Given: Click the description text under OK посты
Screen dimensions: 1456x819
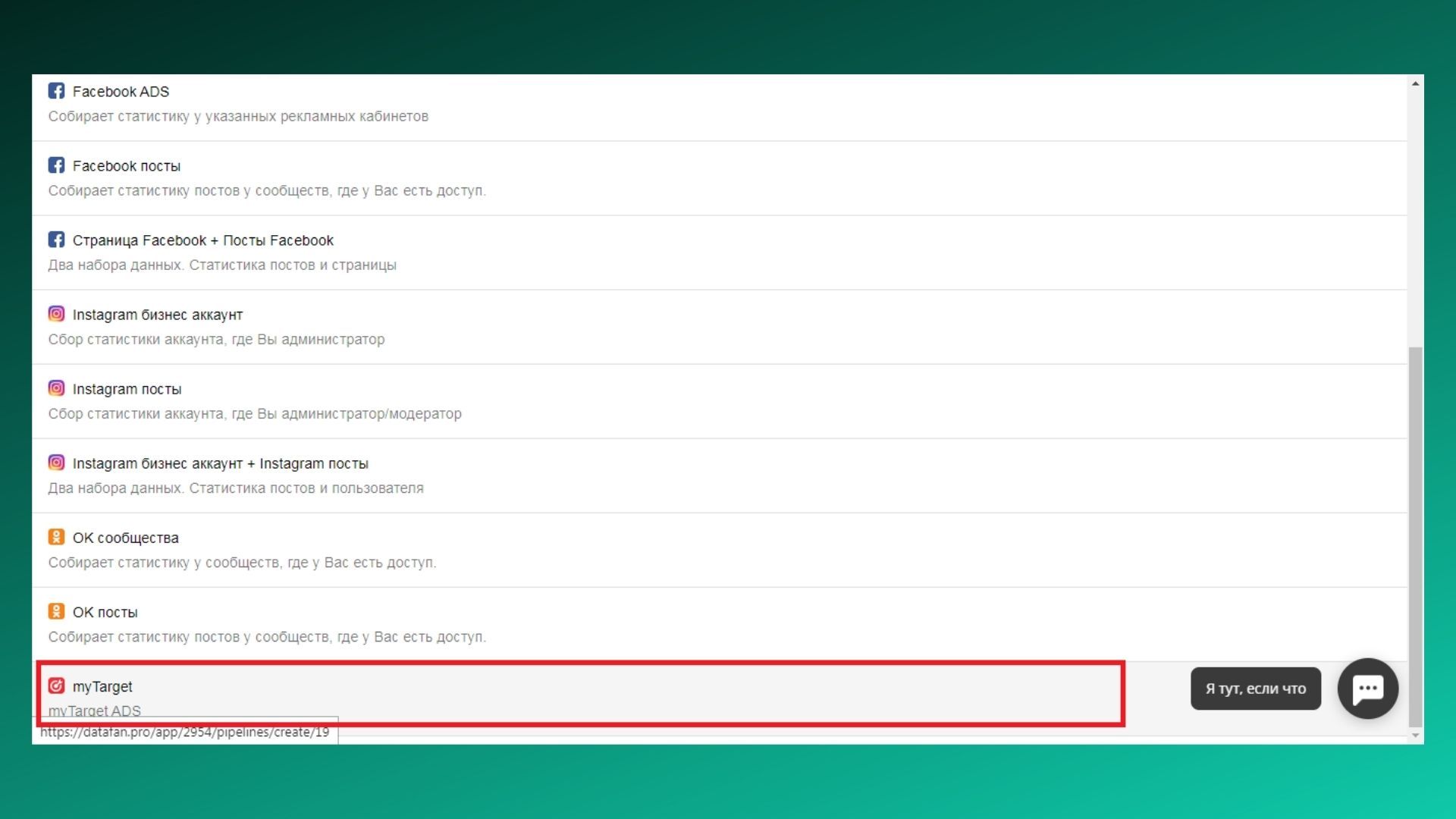Looking at the screenshot, I should click(267, 636).
